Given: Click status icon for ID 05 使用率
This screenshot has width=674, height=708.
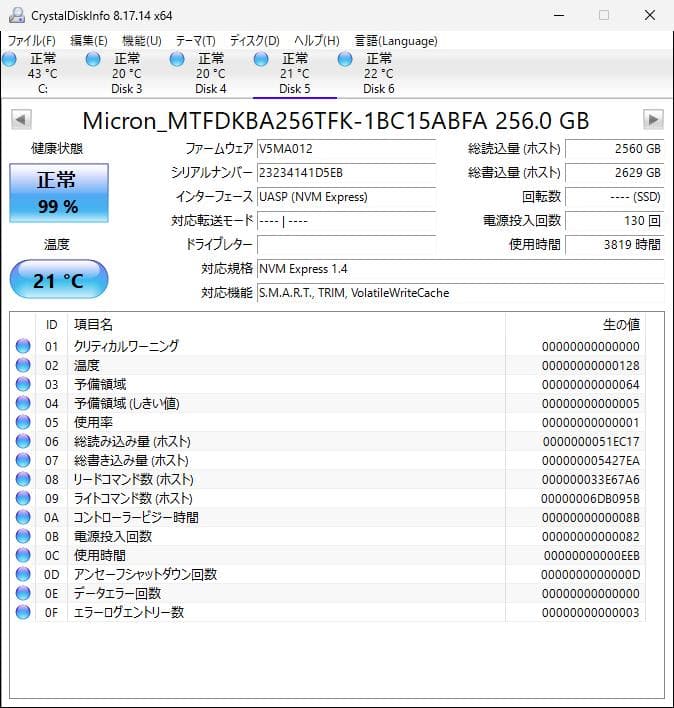Looking at the screenshot, I should click(23, 422).
